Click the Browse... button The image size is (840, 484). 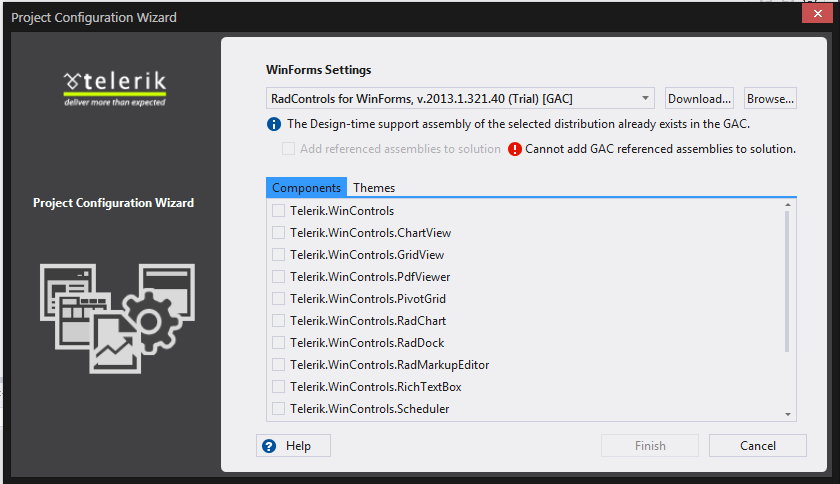pos(770,99)
